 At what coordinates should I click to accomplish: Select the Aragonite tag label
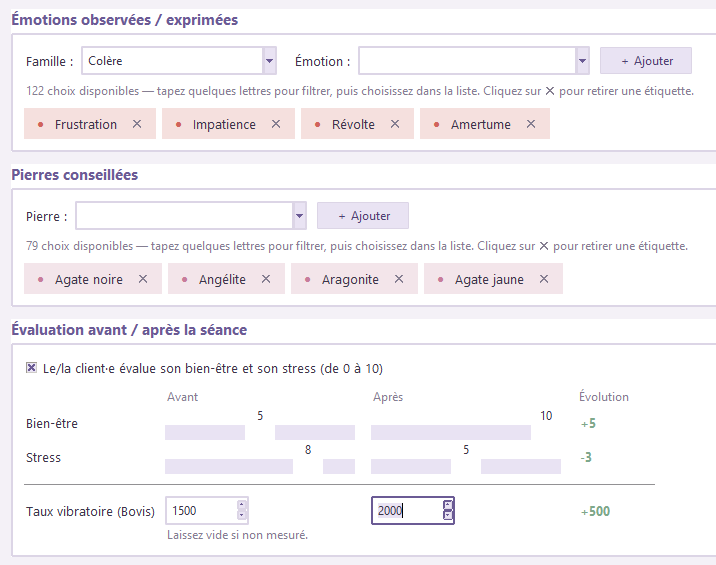(x=350, y=279)
